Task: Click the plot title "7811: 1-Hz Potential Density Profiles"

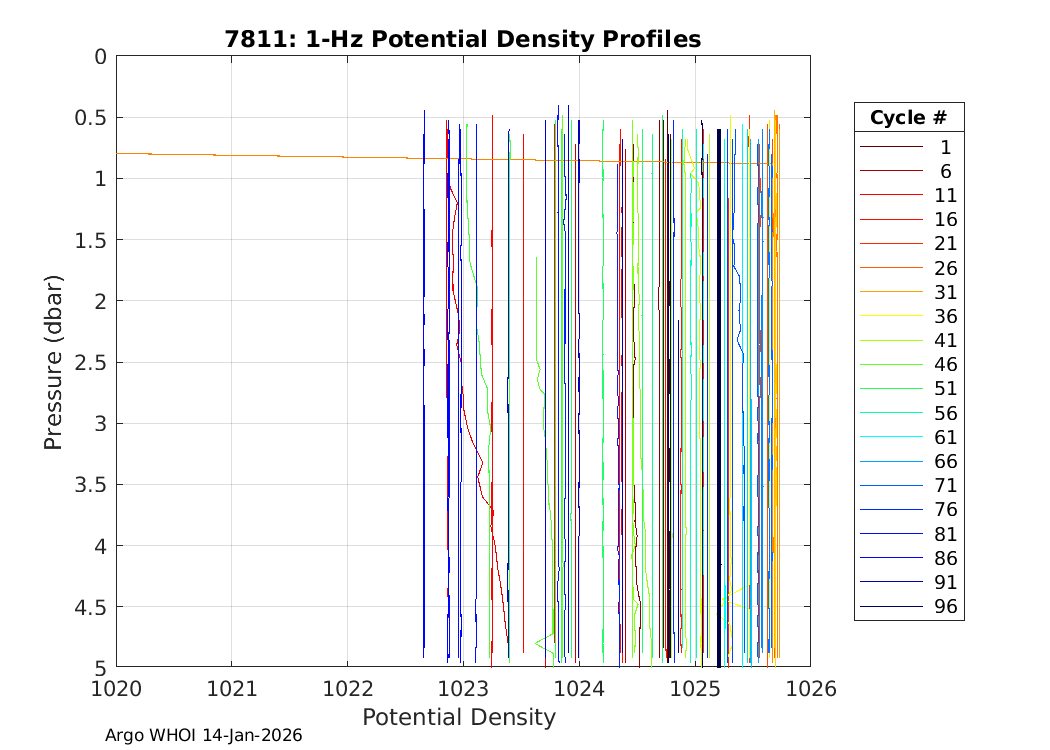Action: (462, 39)
